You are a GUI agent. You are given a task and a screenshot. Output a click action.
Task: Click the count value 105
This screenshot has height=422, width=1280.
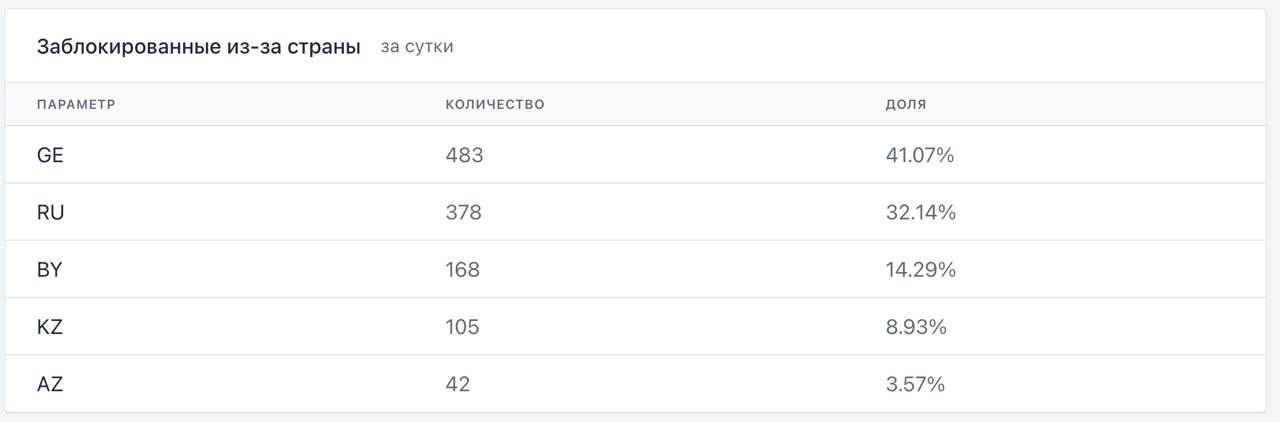point(463,327)
